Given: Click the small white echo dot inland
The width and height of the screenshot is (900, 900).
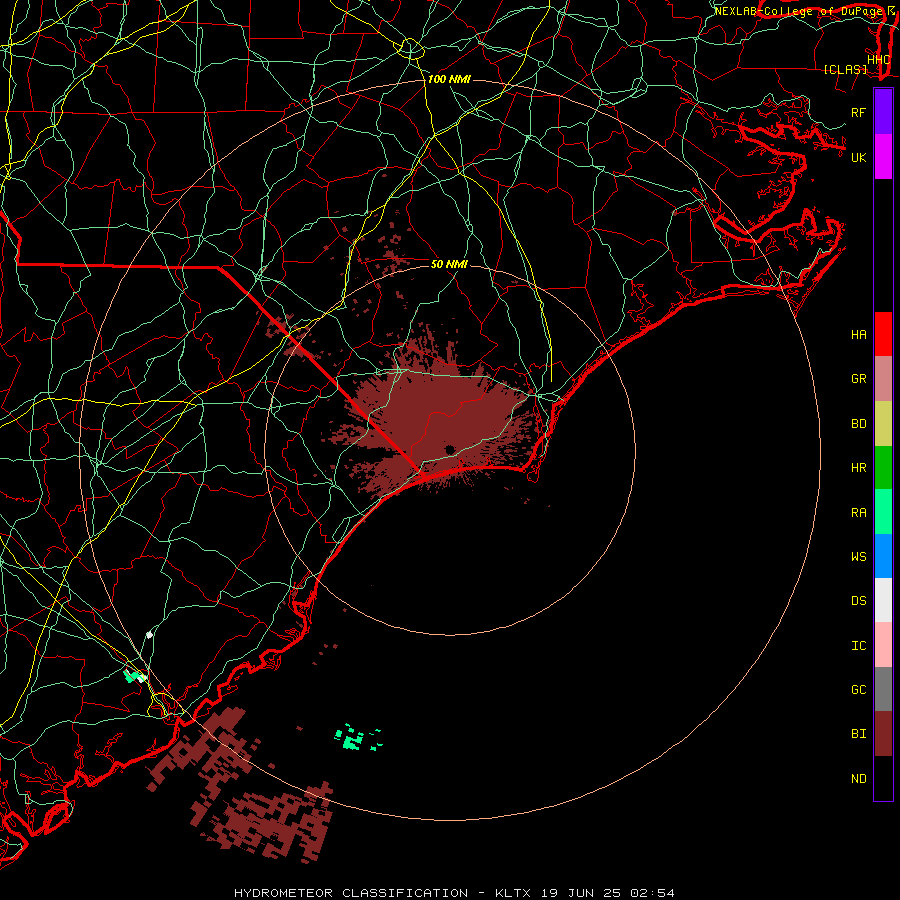Looking at the screenshot, I should point(149,634).
